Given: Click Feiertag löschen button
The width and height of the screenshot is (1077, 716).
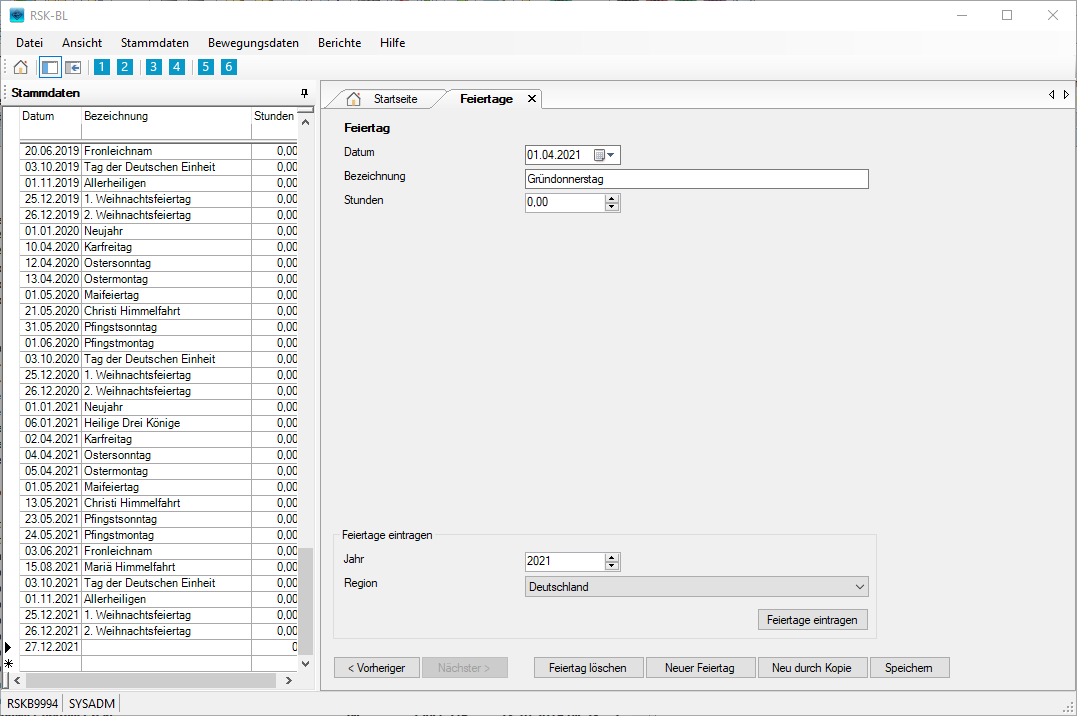Looking at the screenshot, I should [x=588, y=668].
